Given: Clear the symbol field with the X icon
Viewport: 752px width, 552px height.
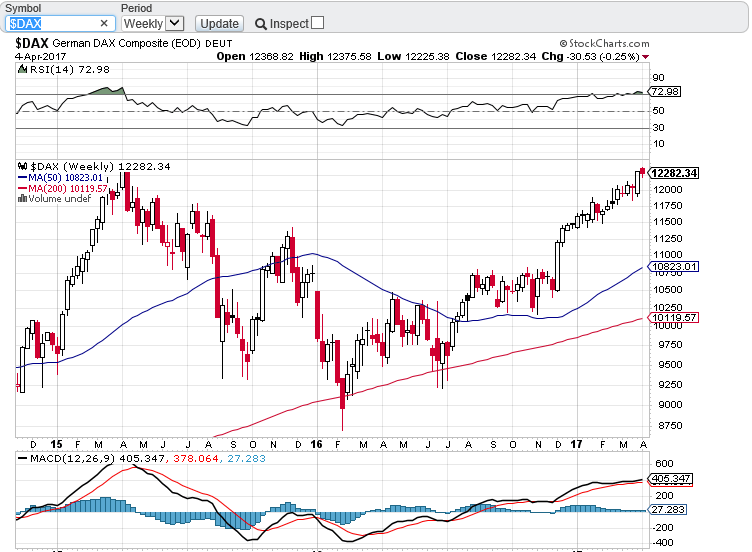Looking at the screenshot, I should coord(104,23).
